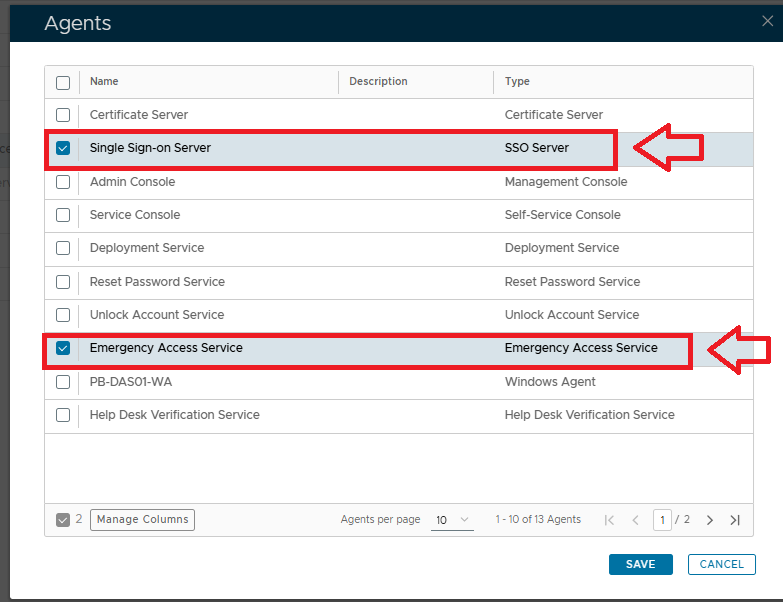Sort by the Type column header
The height and width of the screenshot is (602, 783).
[517, 82]
